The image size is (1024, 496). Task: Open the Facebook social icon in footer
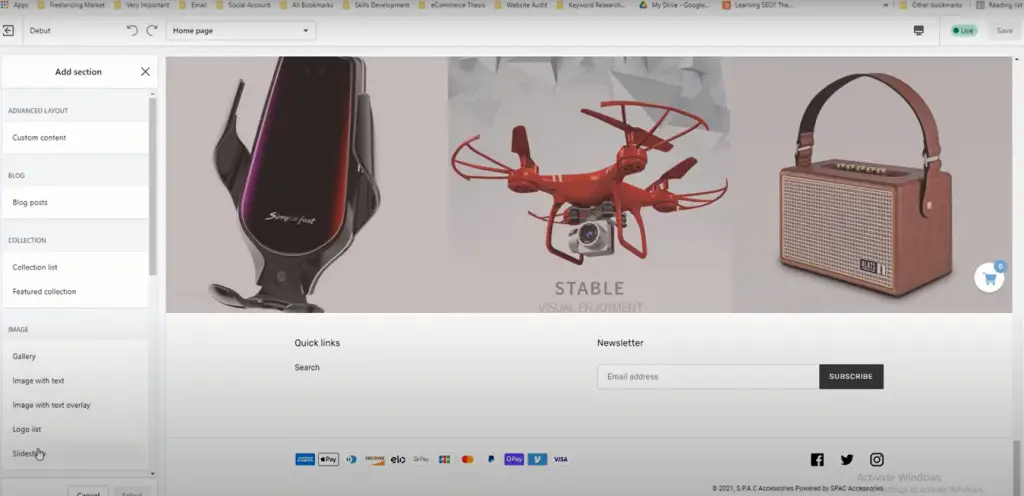coord(817,460)
